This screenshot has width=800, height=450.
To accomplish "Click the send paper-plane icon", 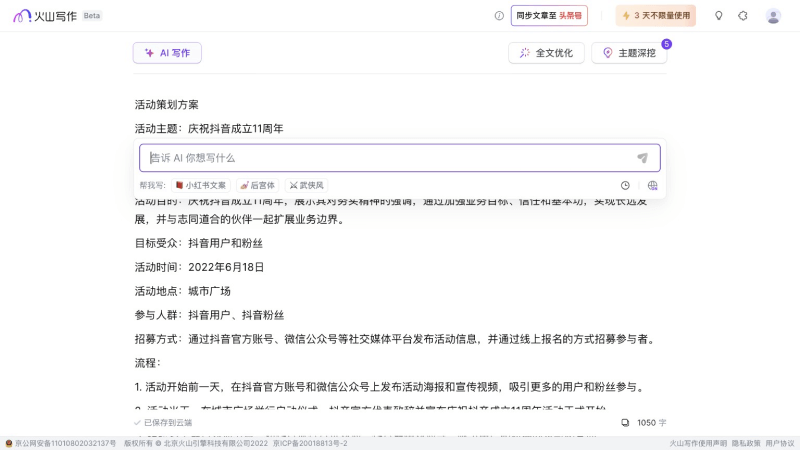I will (x=642, y=158).
